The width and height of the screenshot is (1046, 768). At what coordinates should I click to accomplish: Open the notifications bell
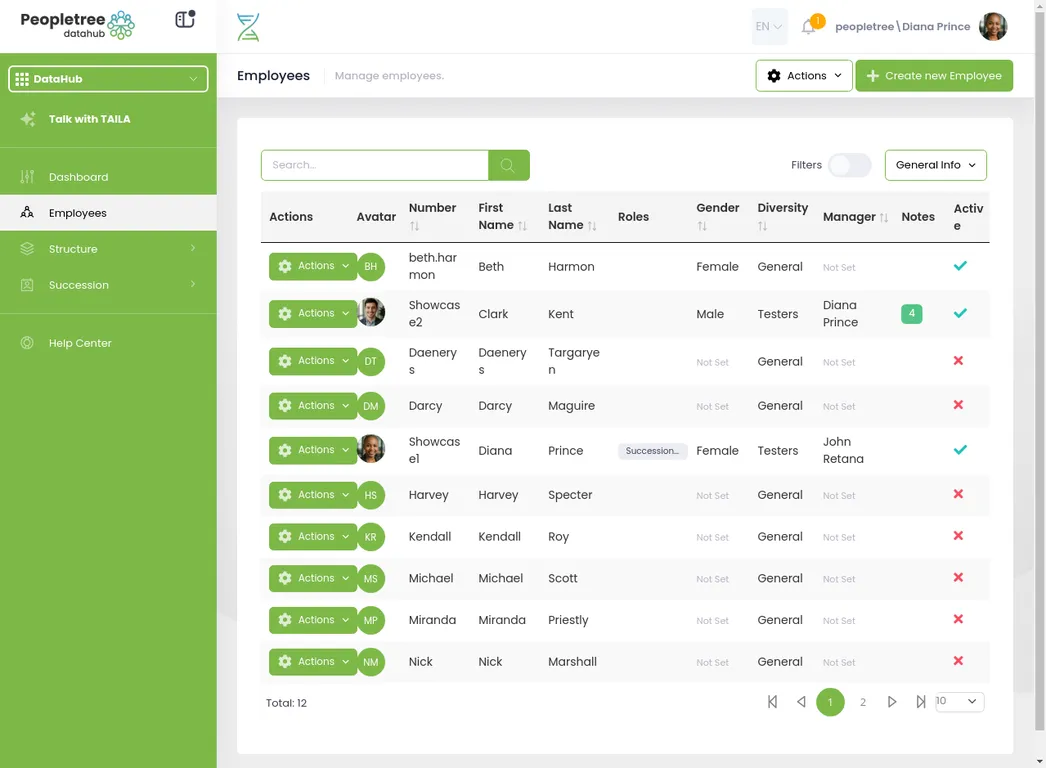pyautogui.click(x=809, y=27)
